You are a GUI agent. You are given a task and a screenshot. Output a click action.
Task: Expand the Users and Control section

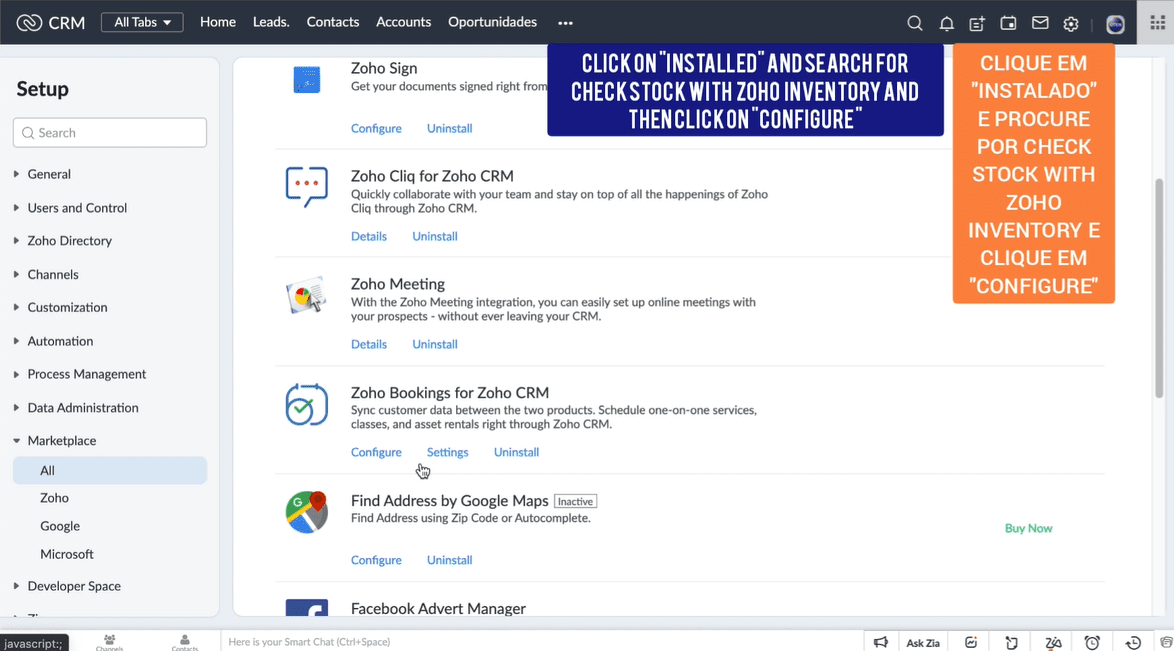(x=77, y=208)
